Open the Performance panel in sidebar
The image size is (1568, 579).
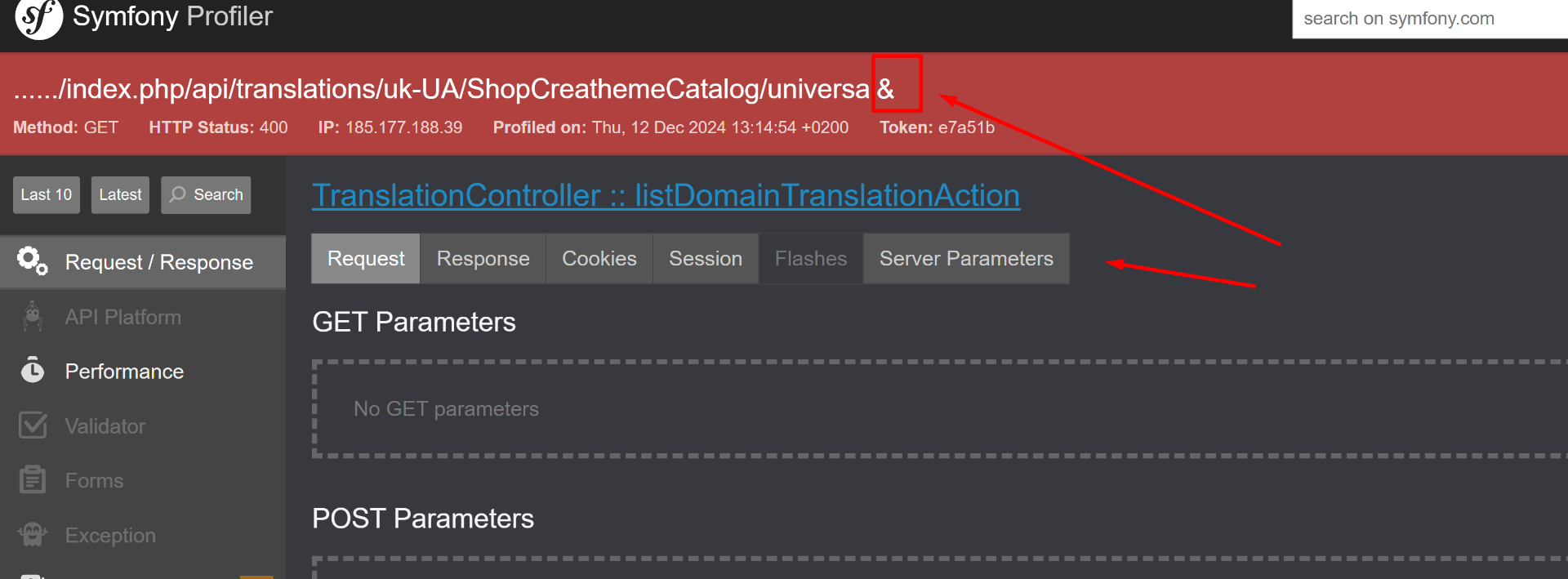(x=124, y=372)
